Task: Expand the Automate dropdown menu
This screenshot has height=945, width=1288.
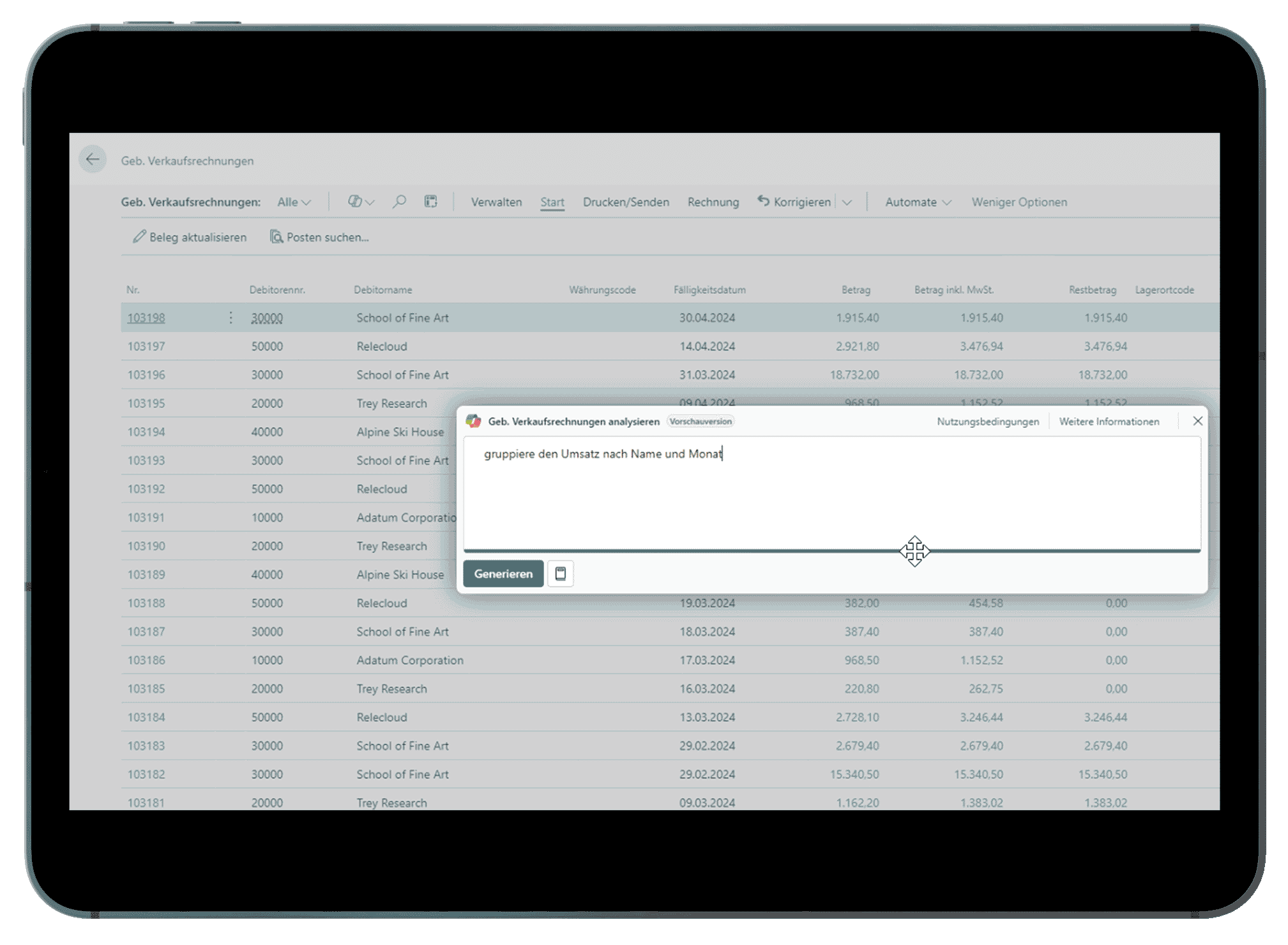Action: click(x=918, y=202)
